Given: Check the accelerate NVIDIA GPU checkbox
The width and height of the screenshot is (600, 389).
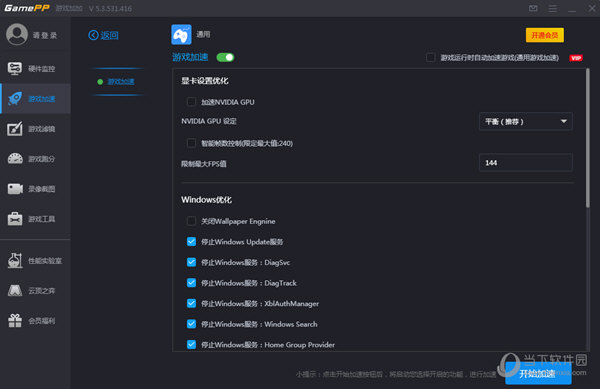Looking at the screenshot, I should pos(191,102).
